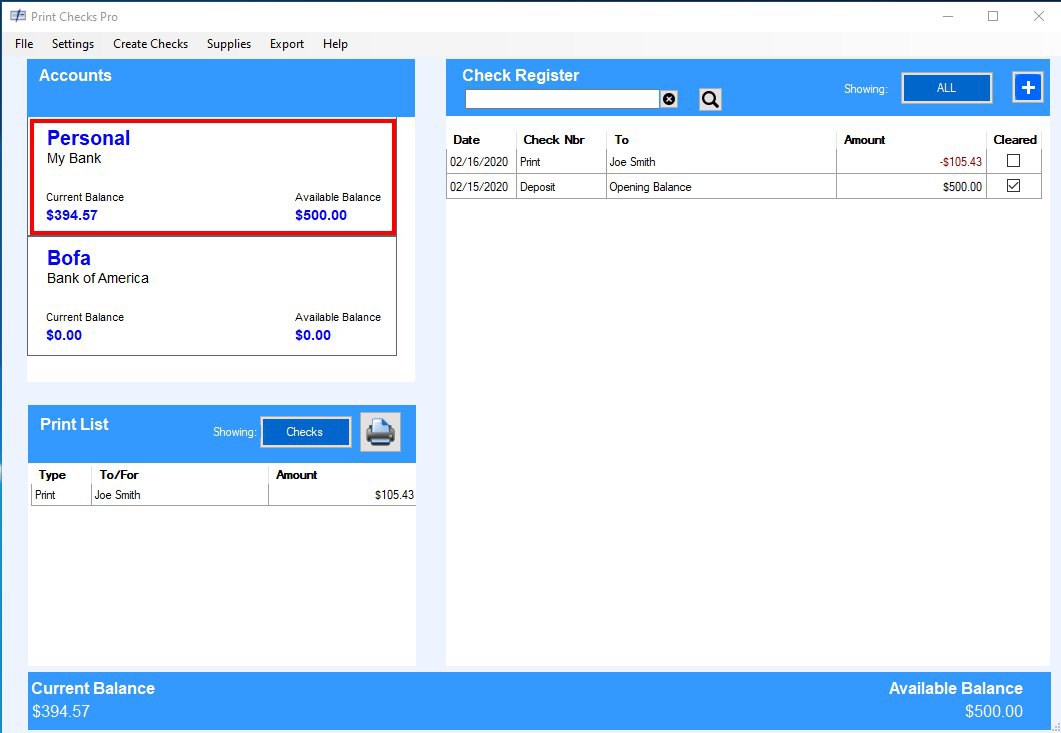Screen dimensions: 1061x733
Task: Select the Bofa Bank of America account
Action: pyautogui.click(x=211, y=295)
